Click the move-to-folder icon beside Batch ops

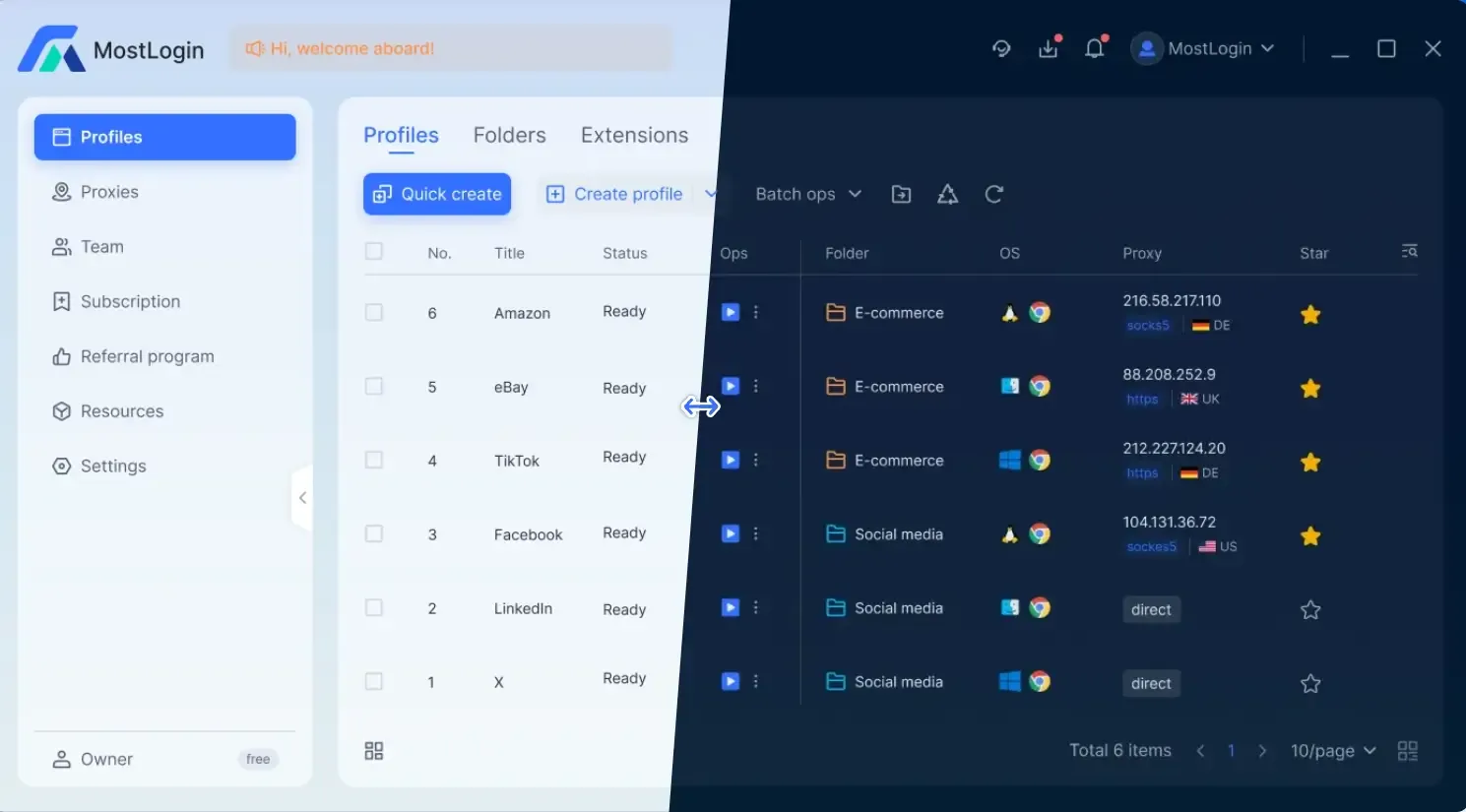click(x=901, y=194)
